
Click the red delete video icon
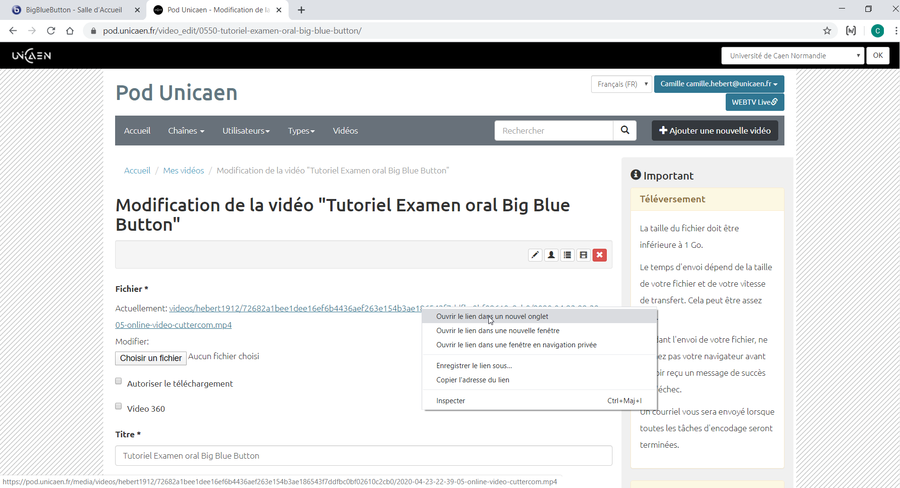[599, 255]
